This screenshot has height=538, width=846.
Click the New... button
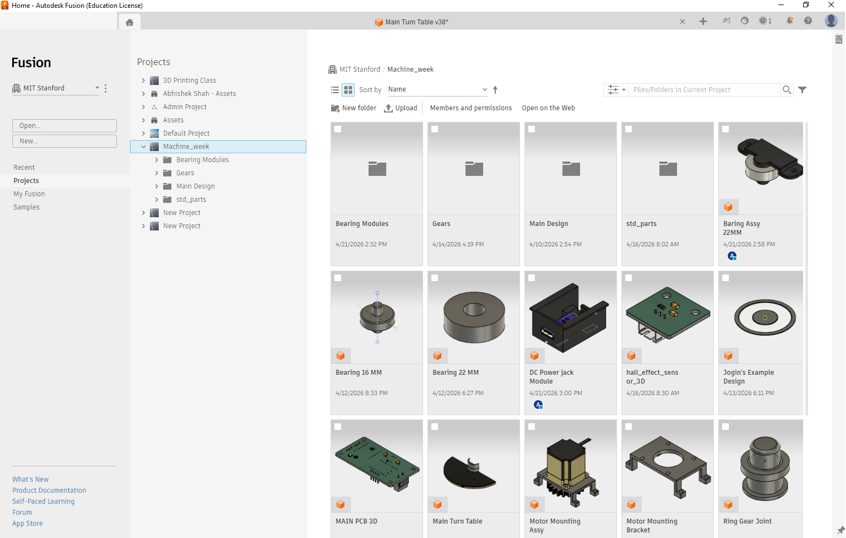click(64, 141)
